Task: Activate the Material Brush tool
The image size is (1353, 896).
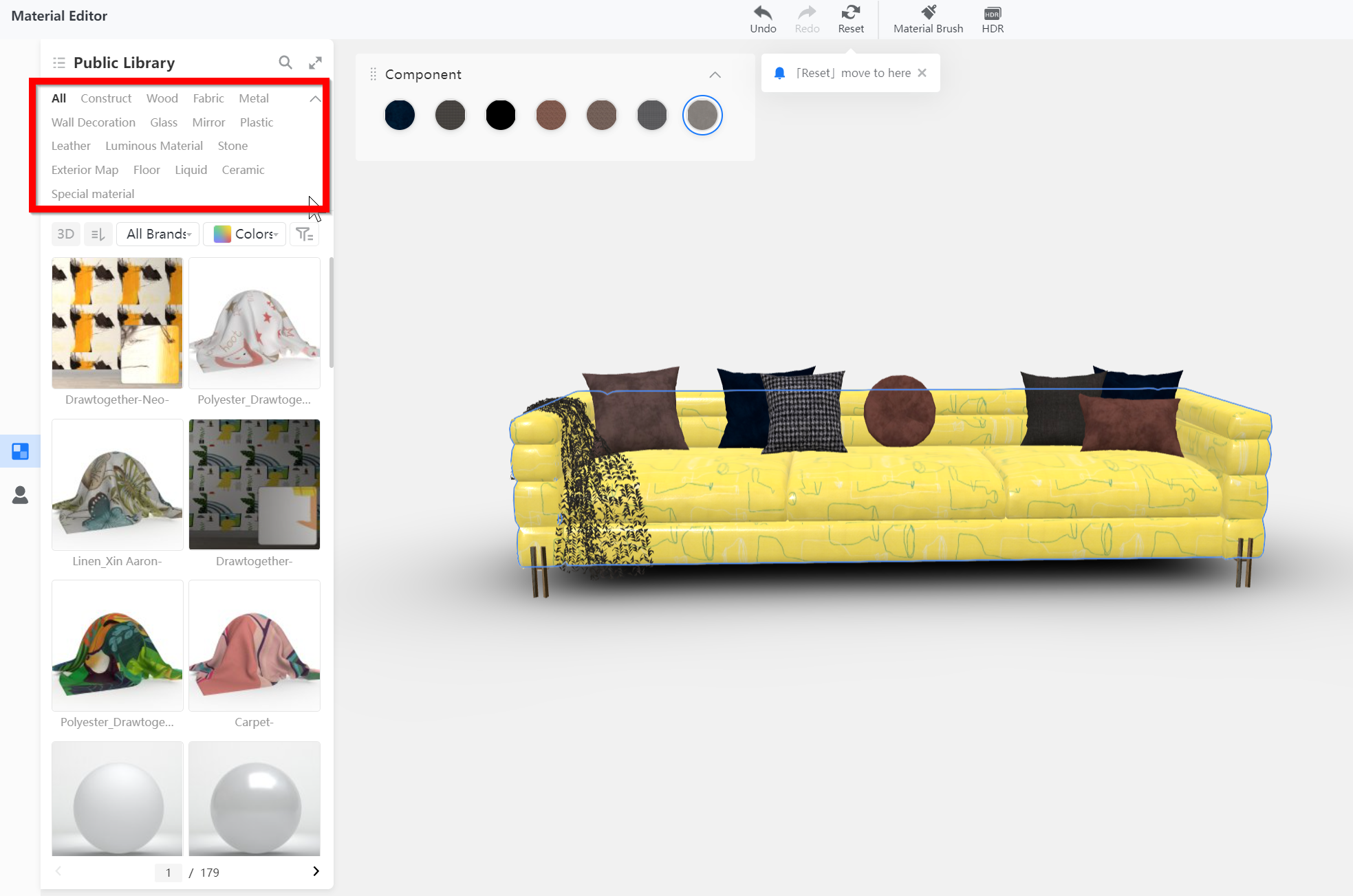Action: [x=928, y=13]
